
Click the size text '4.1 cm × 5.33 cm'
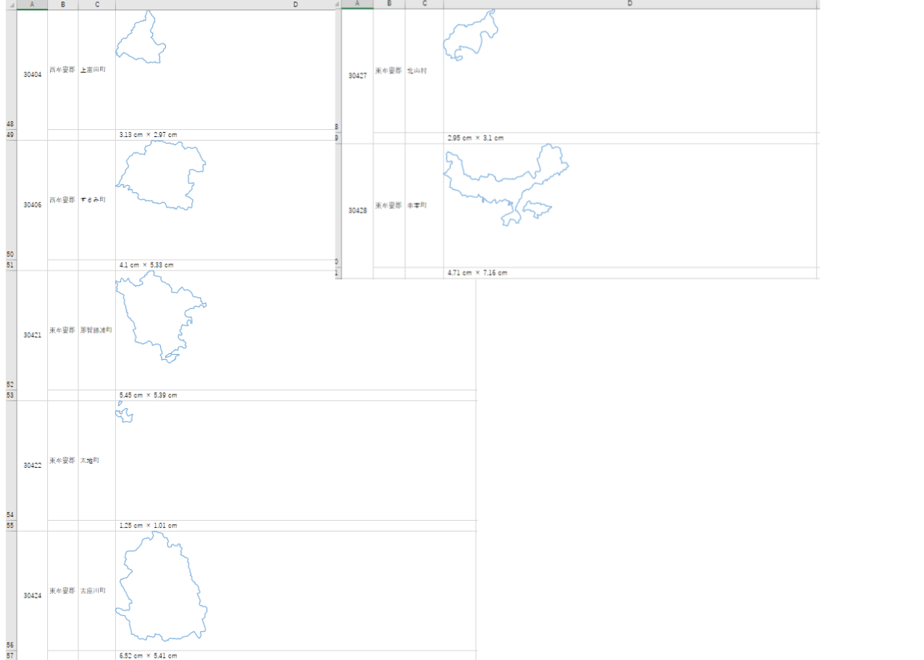click(146, 265)
